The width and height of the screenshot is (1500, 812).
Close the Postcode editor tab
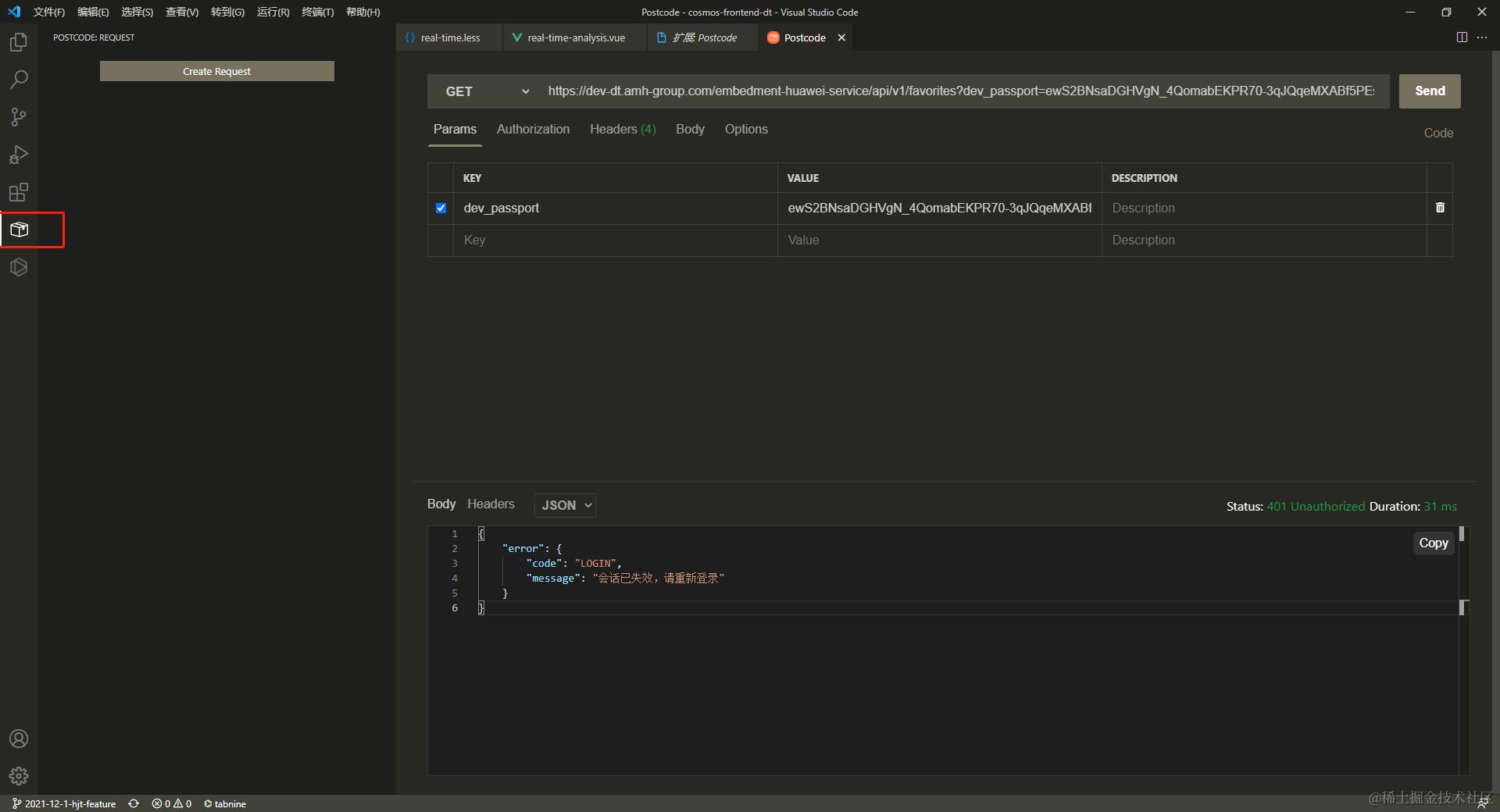(841, 37)
